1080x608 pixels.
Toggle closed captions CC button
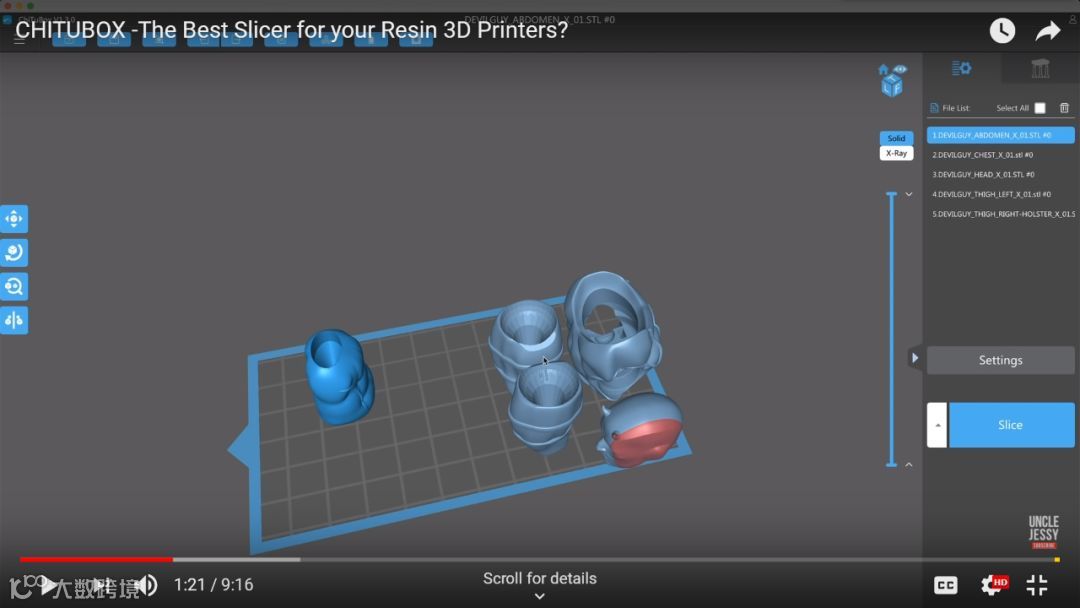point(946,585)
